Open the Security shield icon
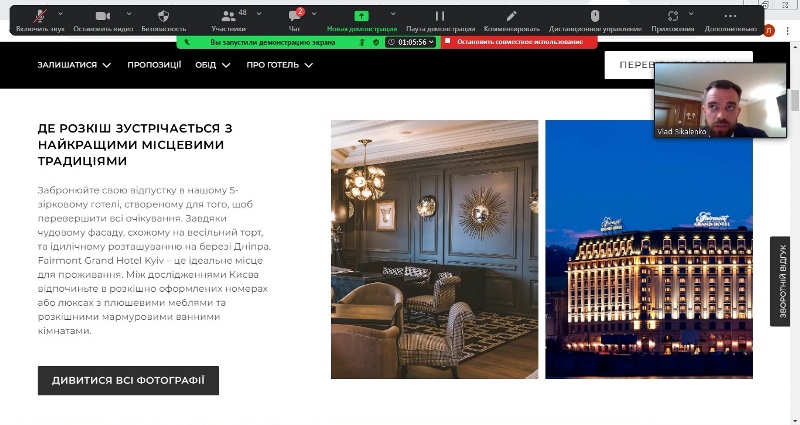Image resolution: width=800 pixels, height=425 pixels. click(x=163, y=16)
